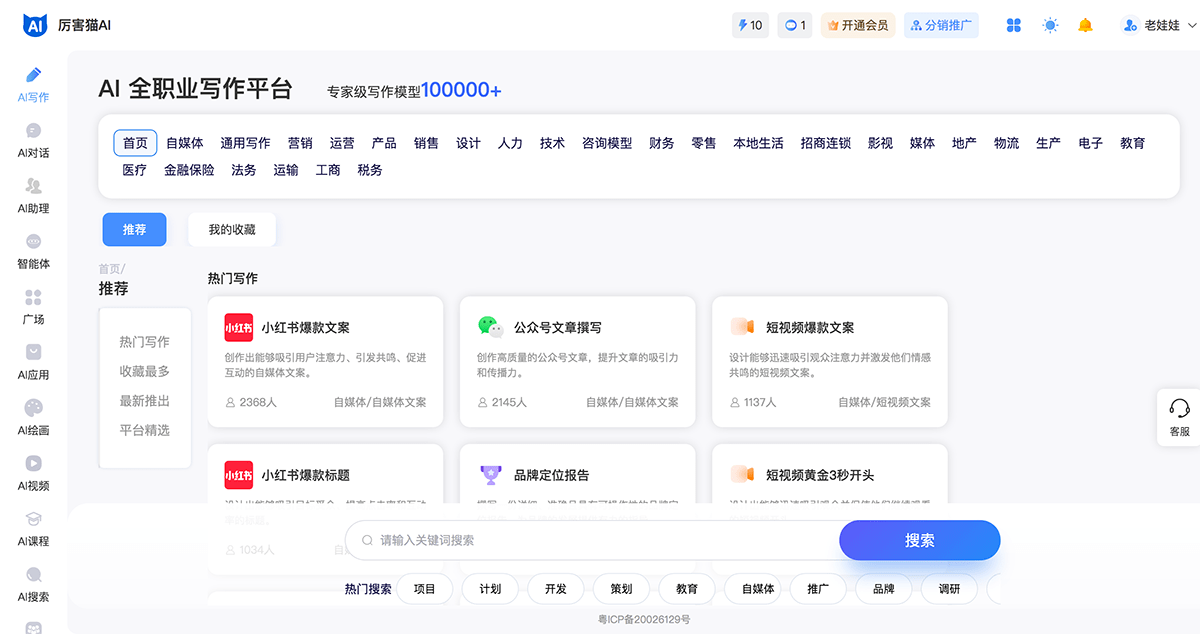Open the four-square apps grid icon
This screenshot has width=1200, height=634.
point(1013,25)
